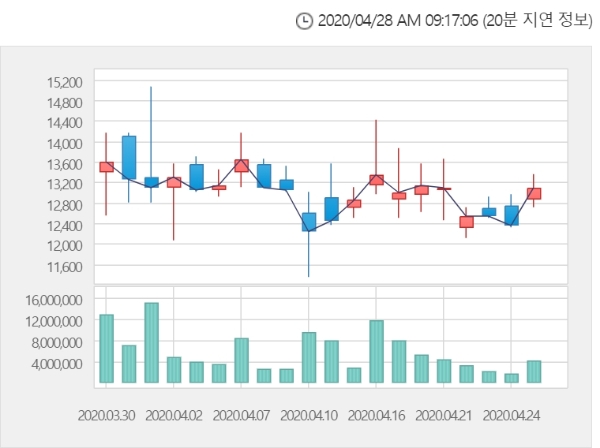Click the 2020.04.07 date label
Image resolution: width=600 pixels, height=448 pixels.
click(241, 415)
